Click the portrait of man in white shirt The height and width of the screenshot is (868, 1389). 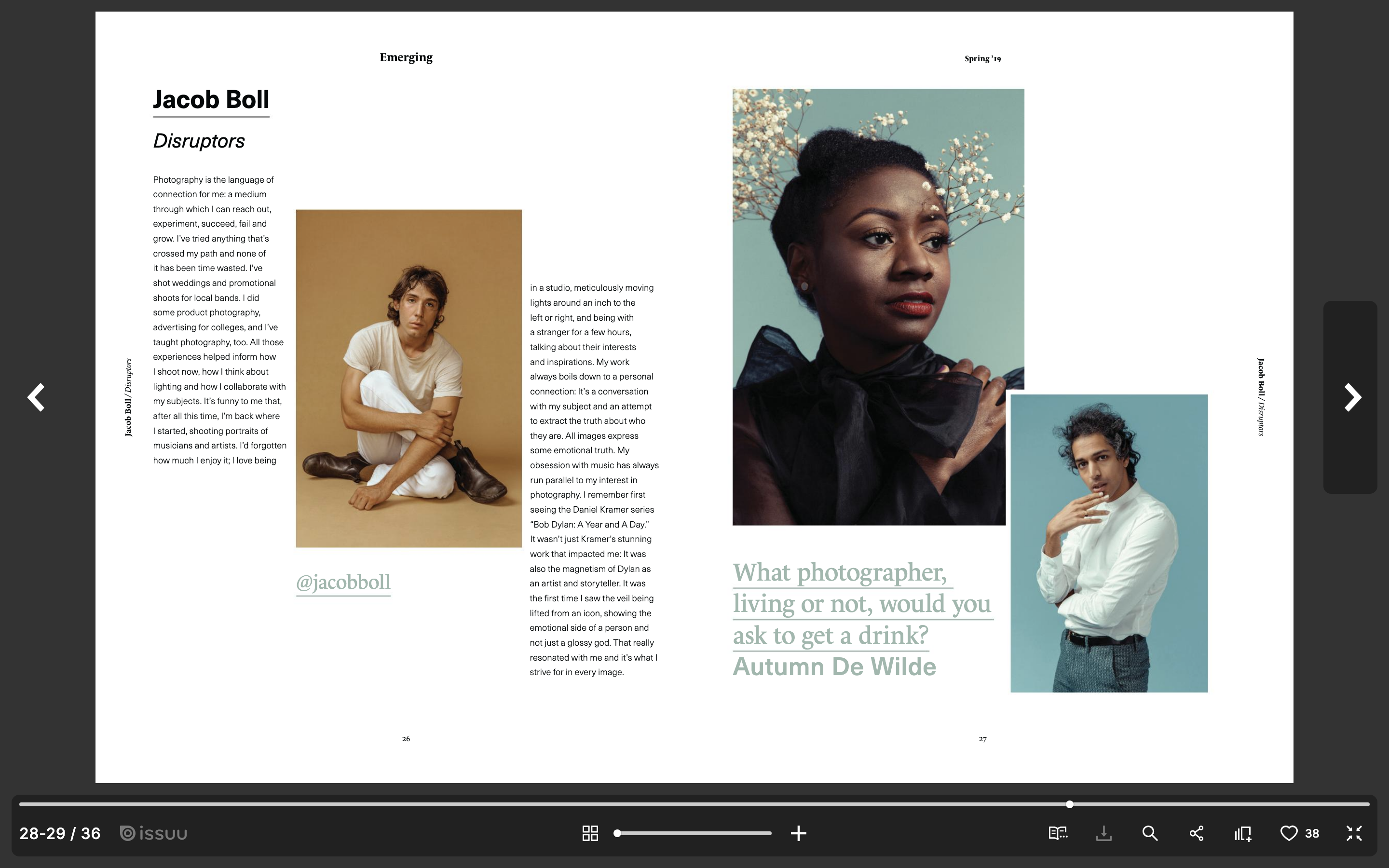pyautogui.click(x=1109, y=542)
